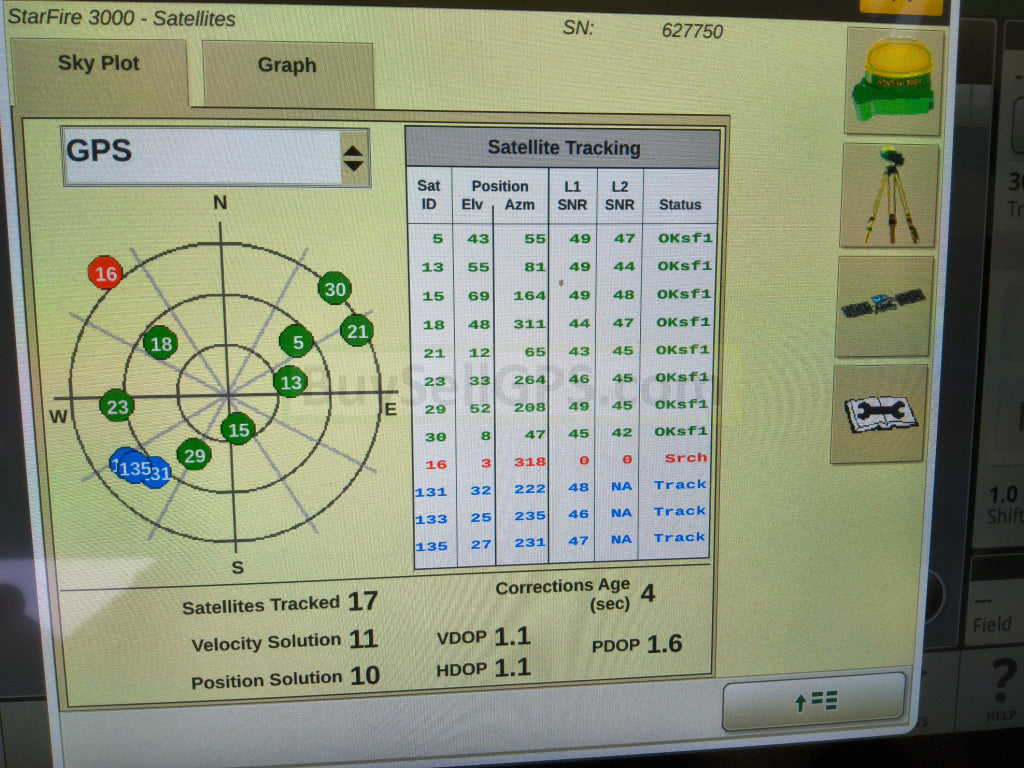Click the PDOP 1.6 reading
Viewport: 1024px width, 768px height.
[x=637, y=645]
